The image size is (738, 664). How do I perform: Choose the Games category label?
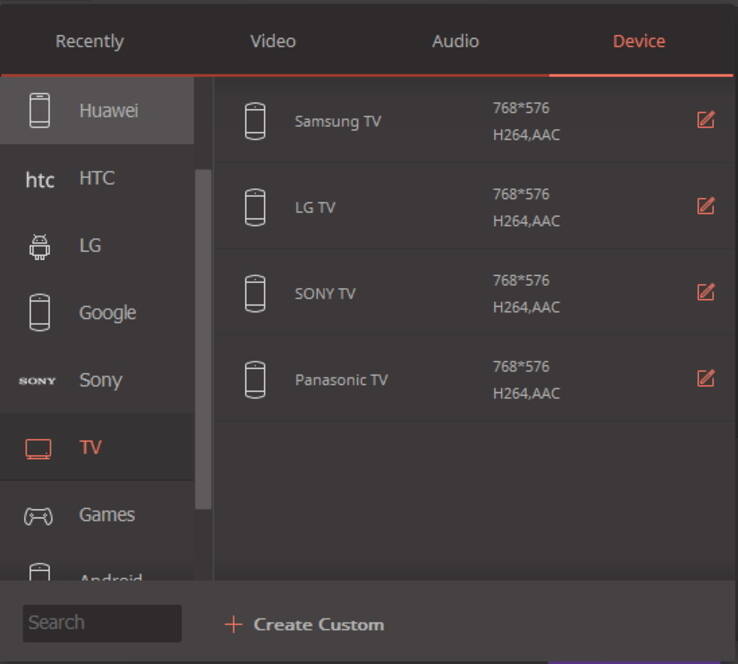tap(107, 515)
